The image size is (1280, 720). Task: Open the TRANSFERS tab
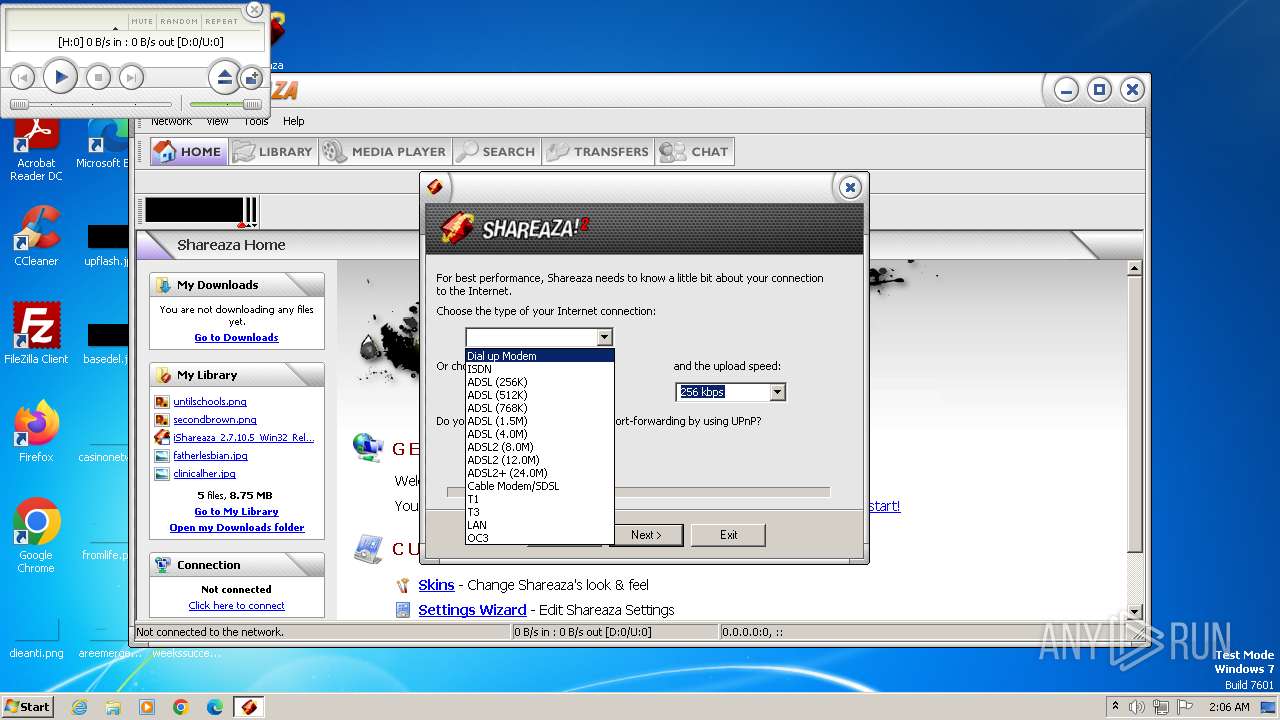(x=599, y=152)
